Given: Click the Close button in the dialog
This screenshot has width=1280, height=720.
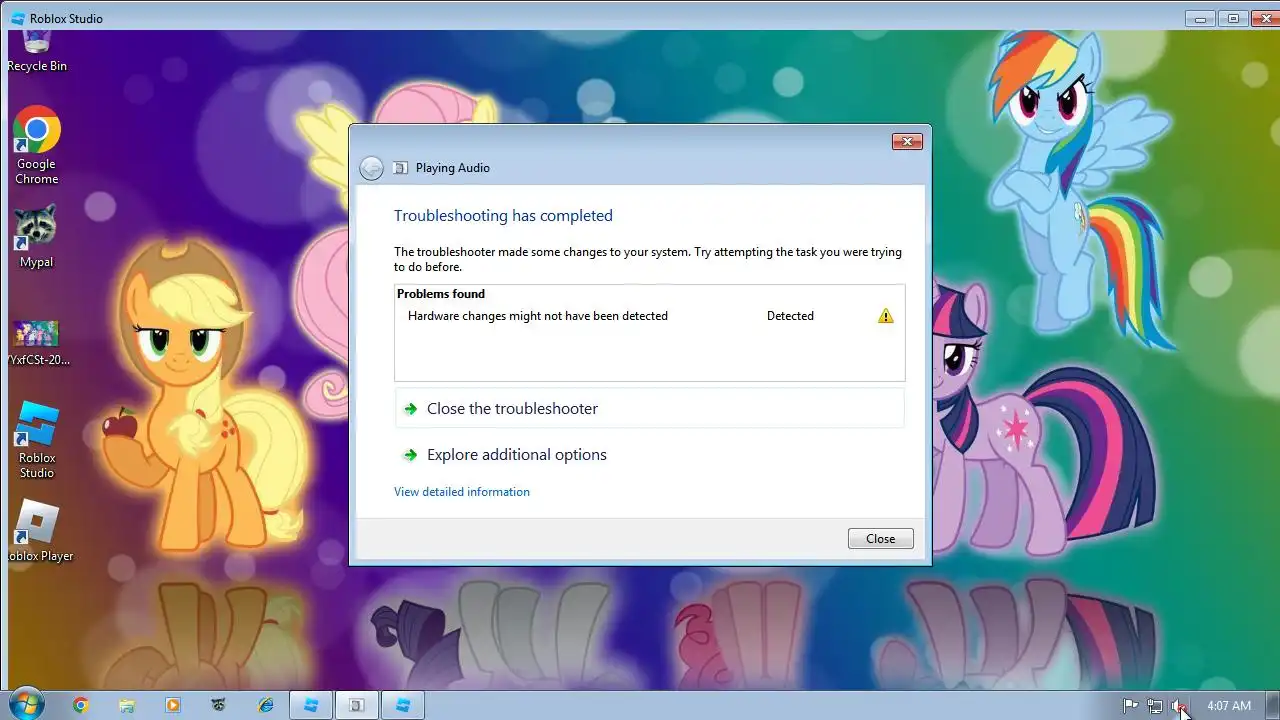Looking at the screenshot, I should 881,539.
